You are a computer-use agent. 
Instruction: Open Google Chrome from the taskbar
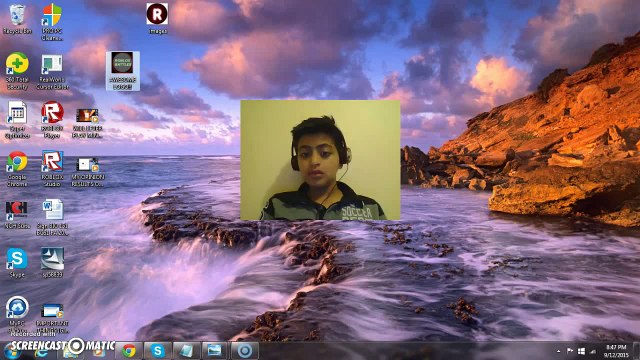129,351
